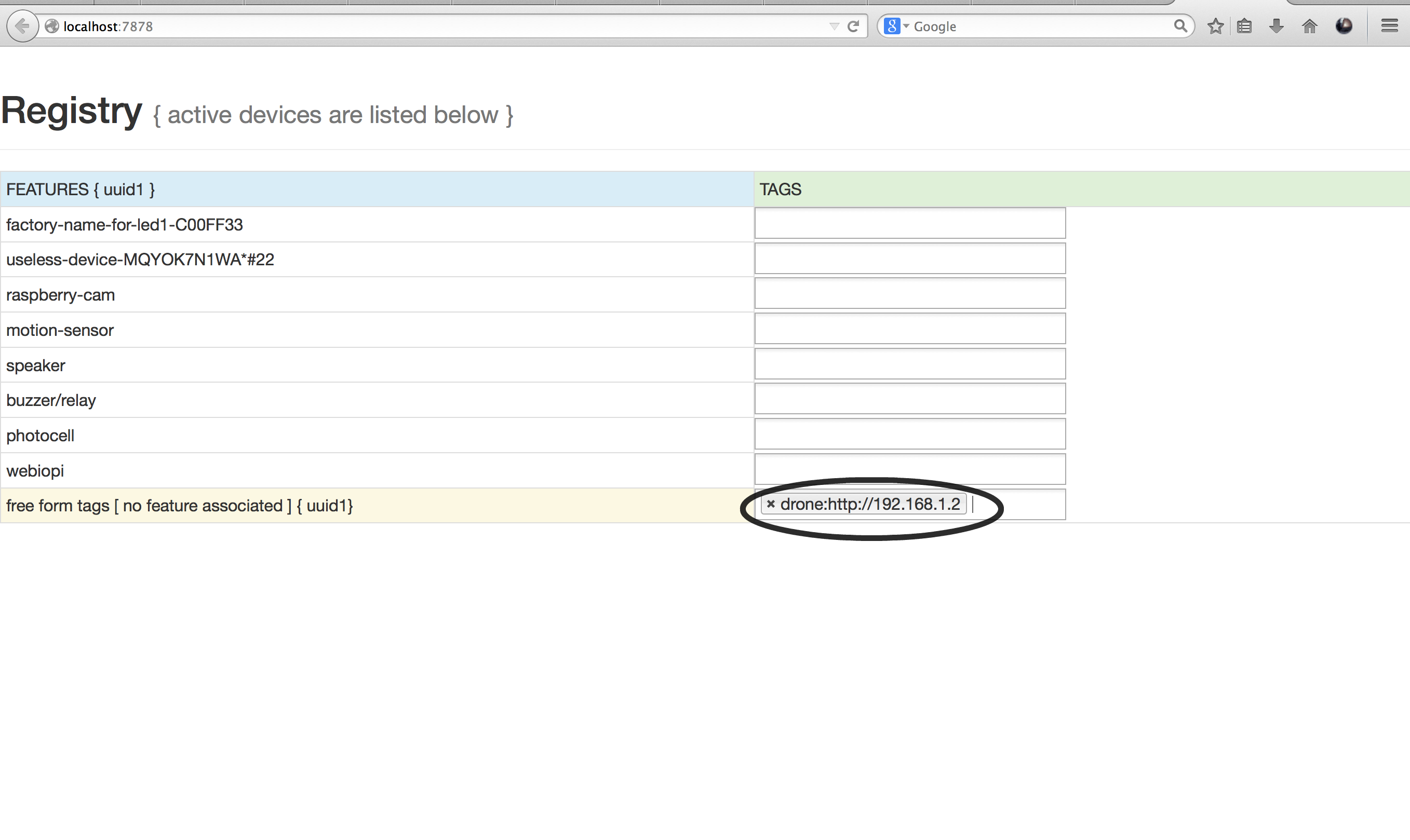Viewport: 1410px width, 840px height.
Task: Focus the Google search box
Action: (x=1042, y=26)
